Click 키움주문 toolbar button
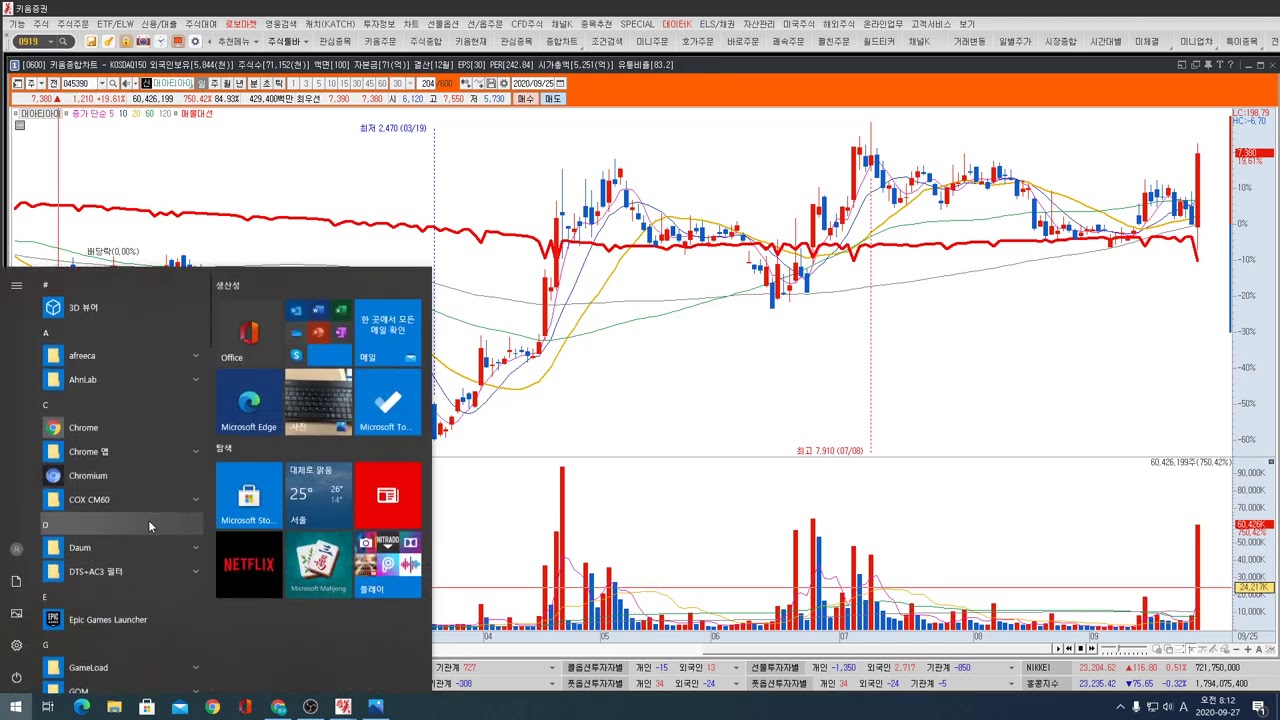The height and width of the screenshot is (720, 1280). tap(380, 41)
